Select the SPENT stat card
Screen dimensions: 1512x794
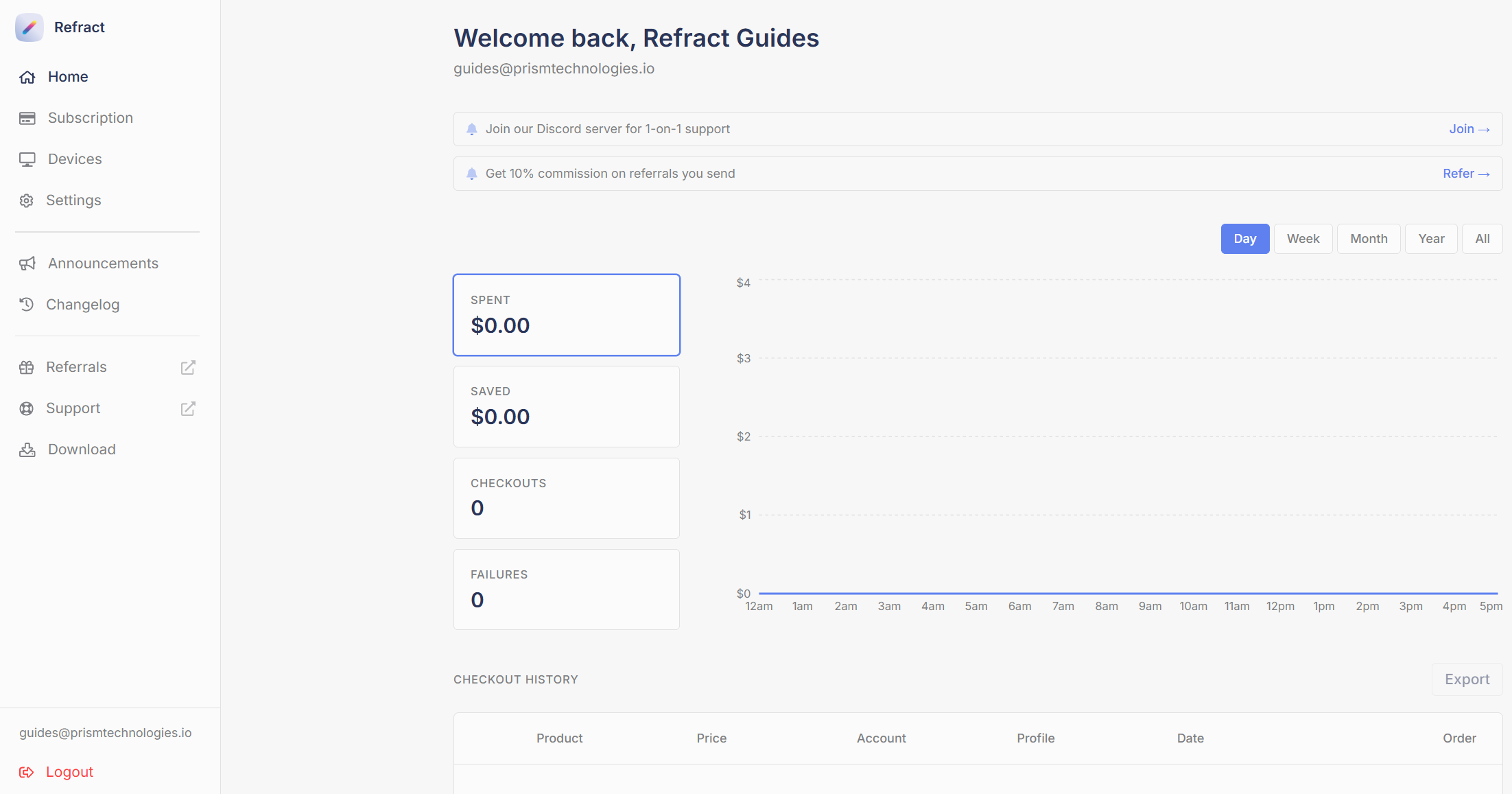pos(567,315)
